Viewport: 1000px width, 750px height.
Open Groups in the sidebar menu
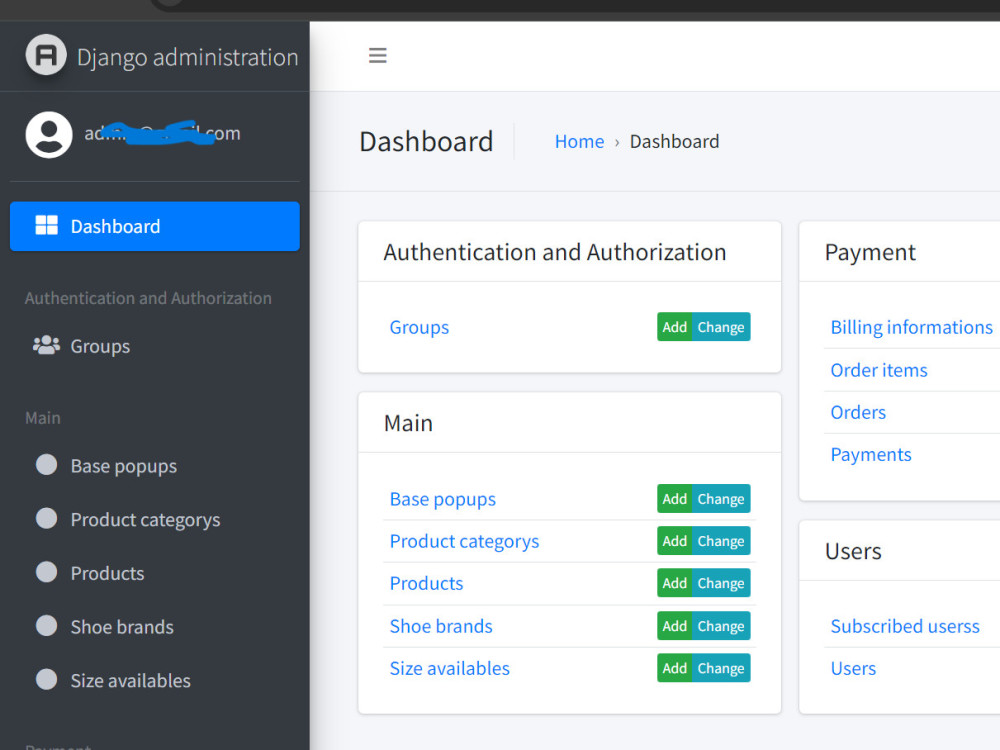point(155,346)
